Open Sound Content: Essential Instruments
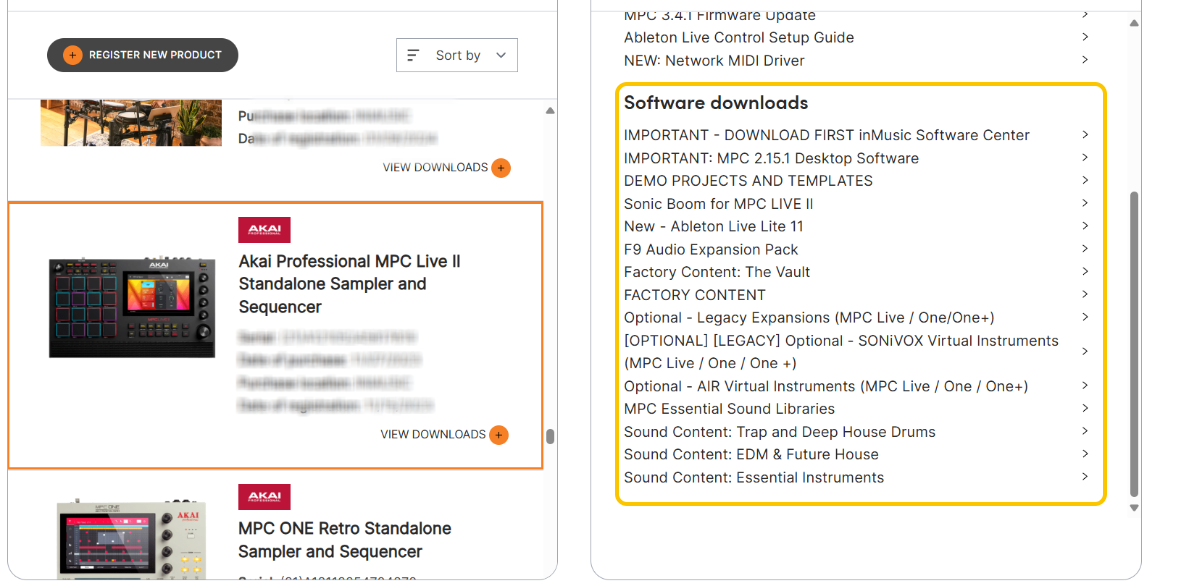1189x586 pixels. tap(754, 477)
